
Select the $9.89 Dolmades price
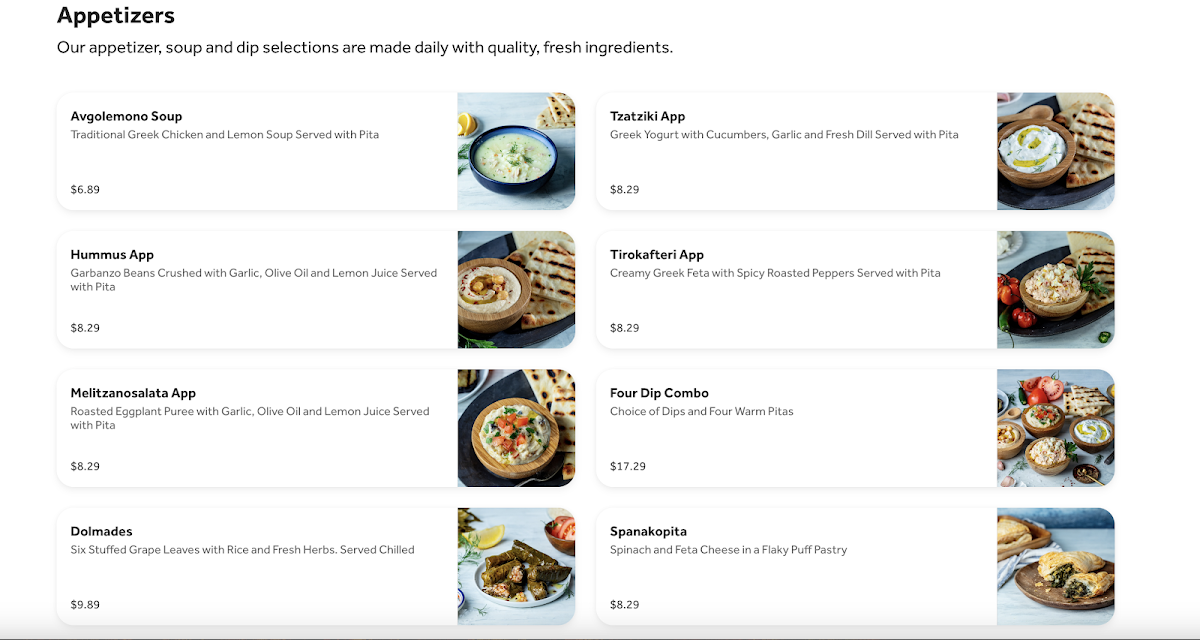(85, 605)
